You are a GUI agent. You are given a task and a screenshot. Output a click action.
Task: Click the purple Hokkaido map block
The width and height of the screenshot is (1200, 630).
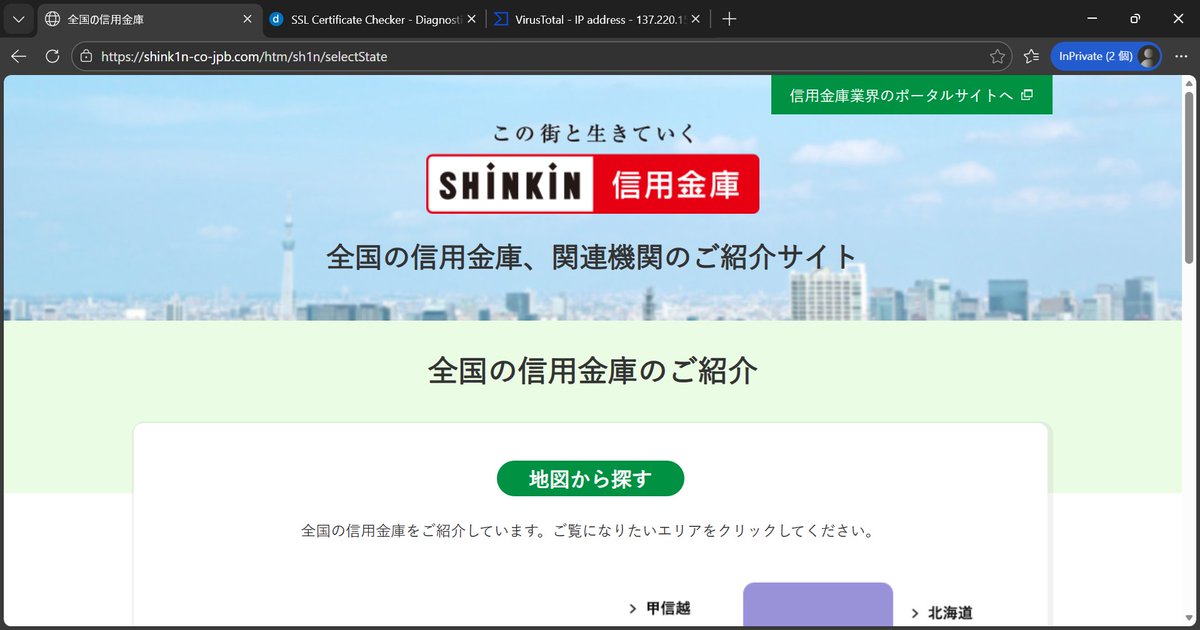pos(818,604)
